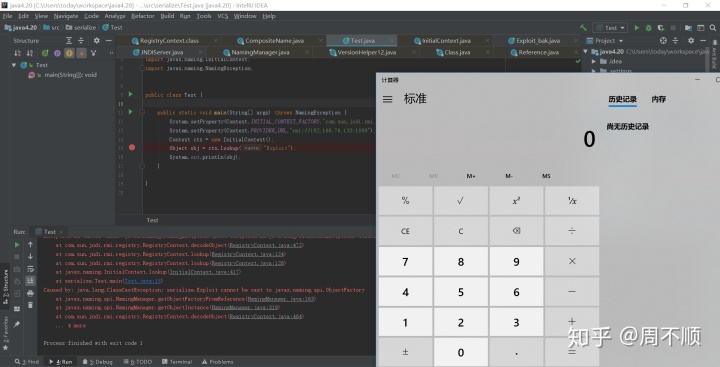Image resolution: width=720 pixels, height=367 pixels.
Task: Open NamingManager.java:163 stack trace link
Action: coord(281,299)
